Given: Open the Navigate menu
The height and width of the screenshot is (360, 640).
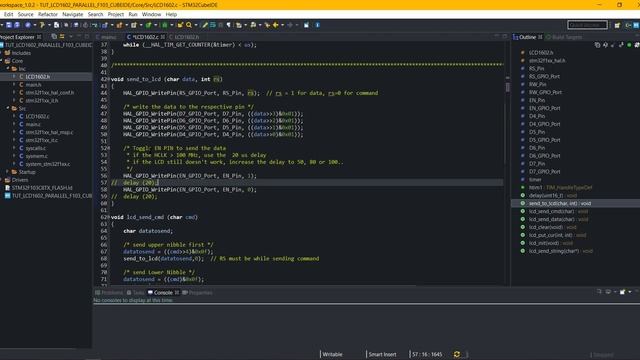Looking at the screenshot, I should [x=73, y=14].
